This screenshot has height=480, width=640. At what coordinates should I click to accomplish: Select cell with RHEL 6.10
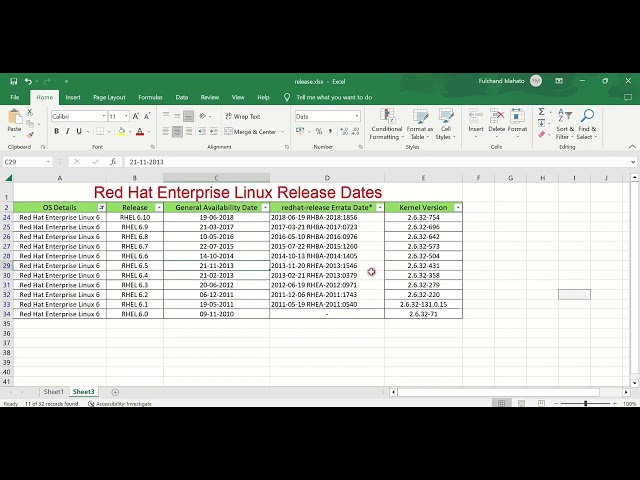[135, 217]
